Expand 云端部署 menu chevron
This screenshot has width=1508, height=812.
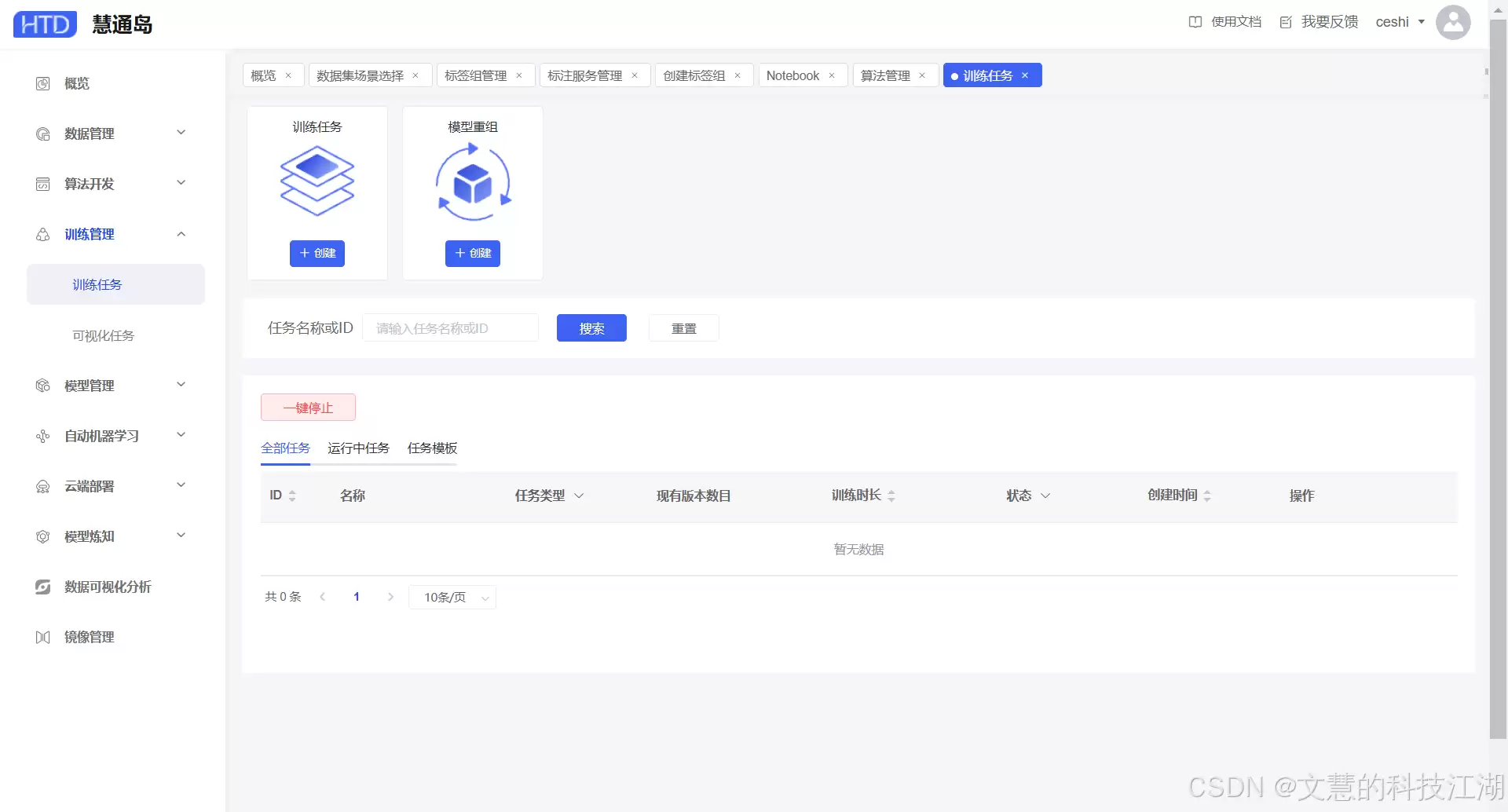[x=181, y=485]
